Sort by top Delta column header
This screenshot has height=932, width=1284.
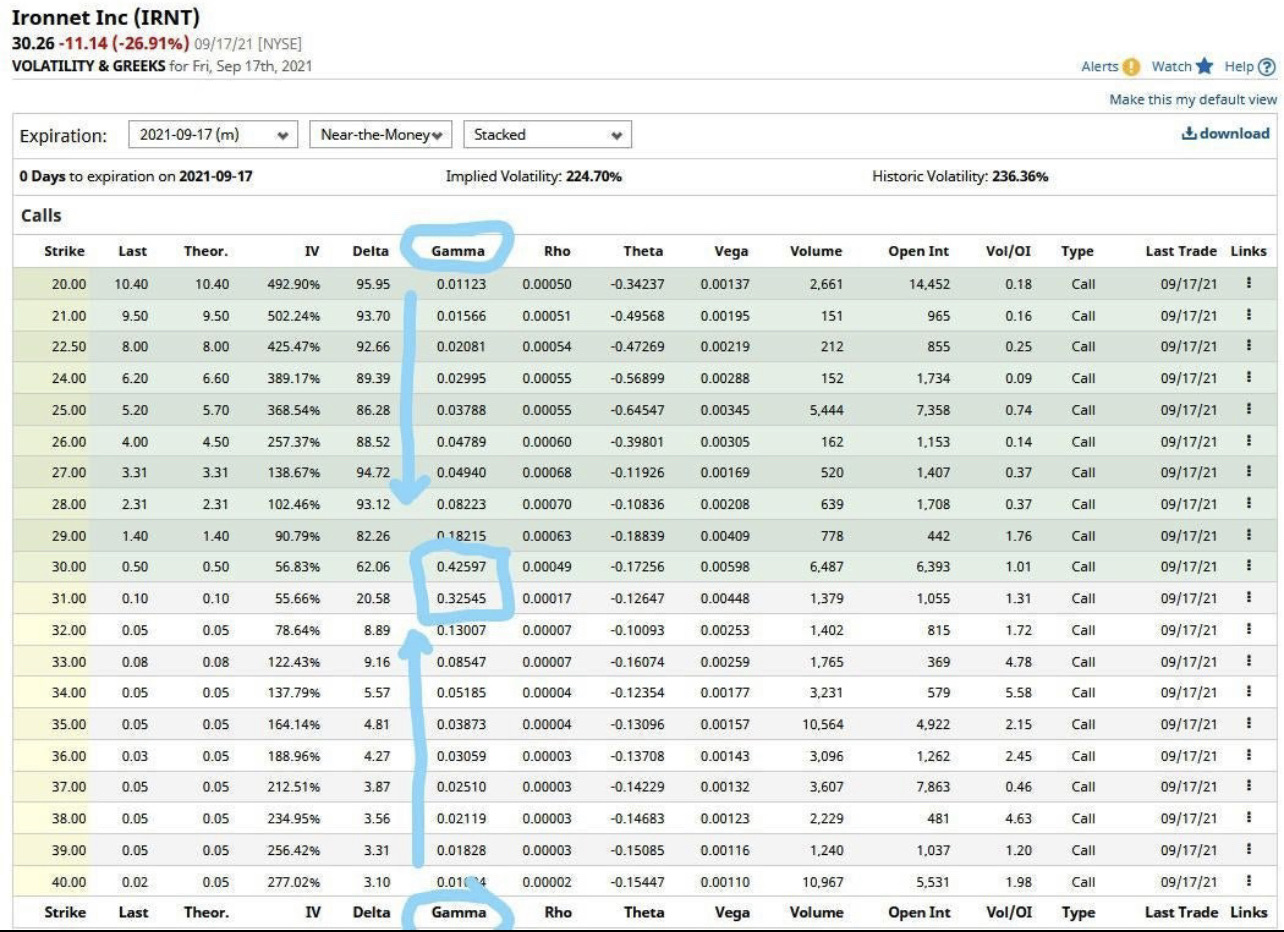pos(370,252)
